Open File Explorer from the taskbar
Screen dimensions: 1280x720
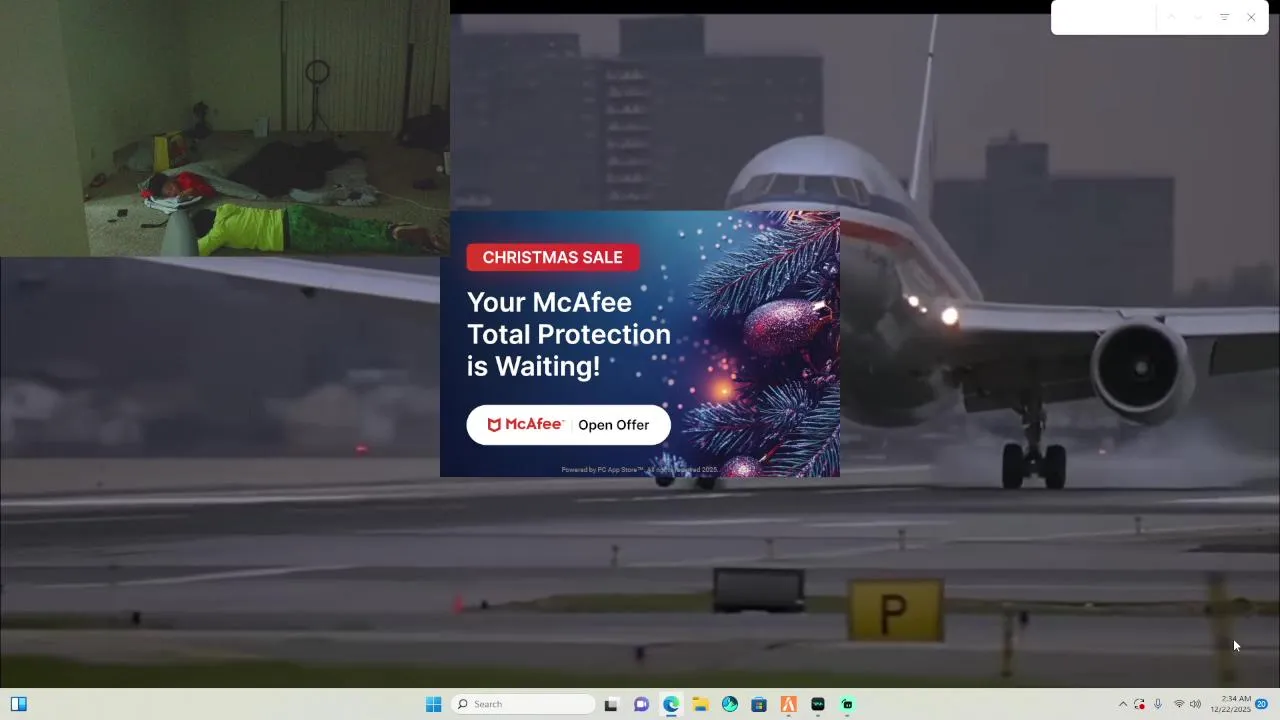coord(700,704)
